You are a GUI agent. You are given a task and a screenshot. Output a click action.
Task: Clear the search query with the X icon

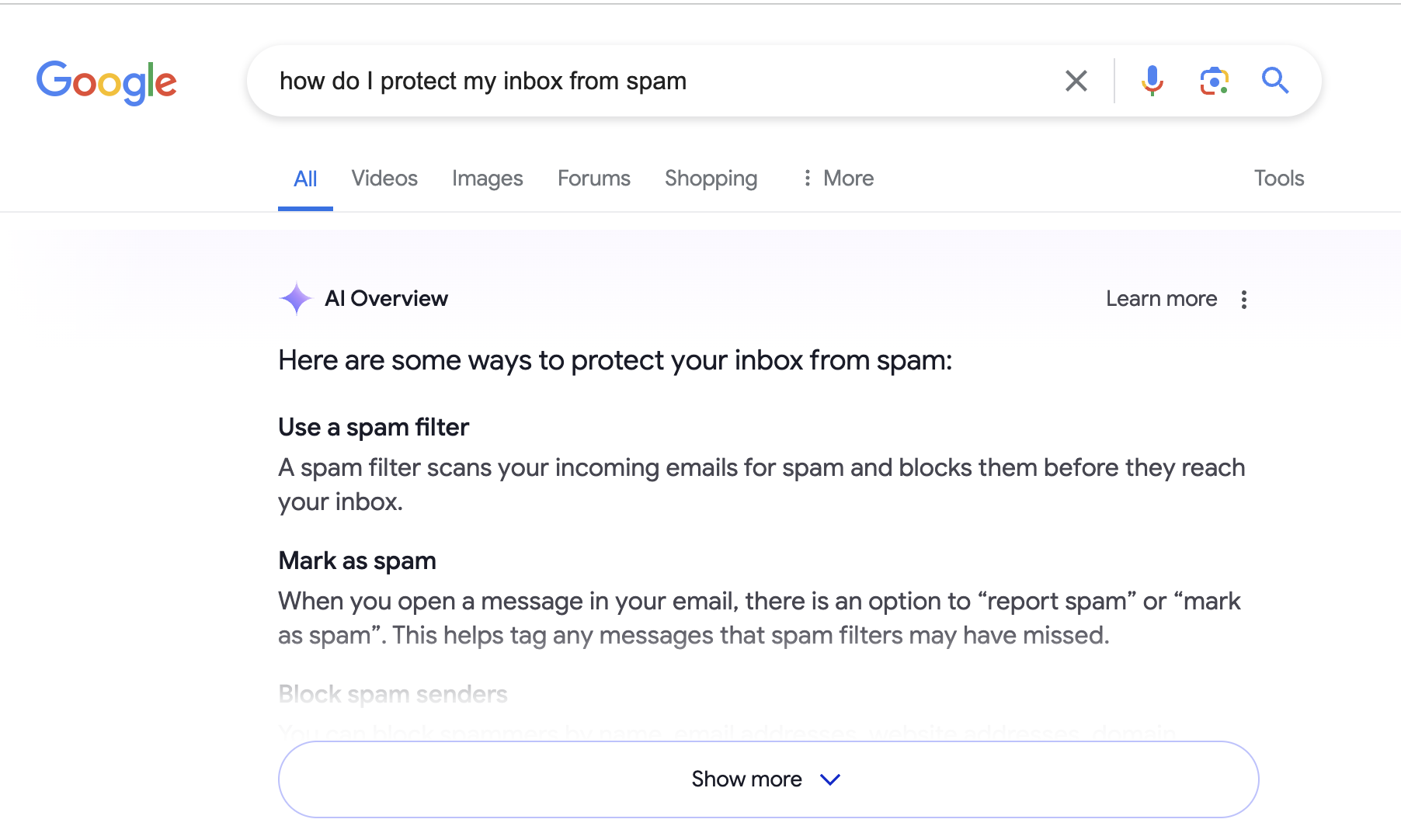[x=1076, y=81]
